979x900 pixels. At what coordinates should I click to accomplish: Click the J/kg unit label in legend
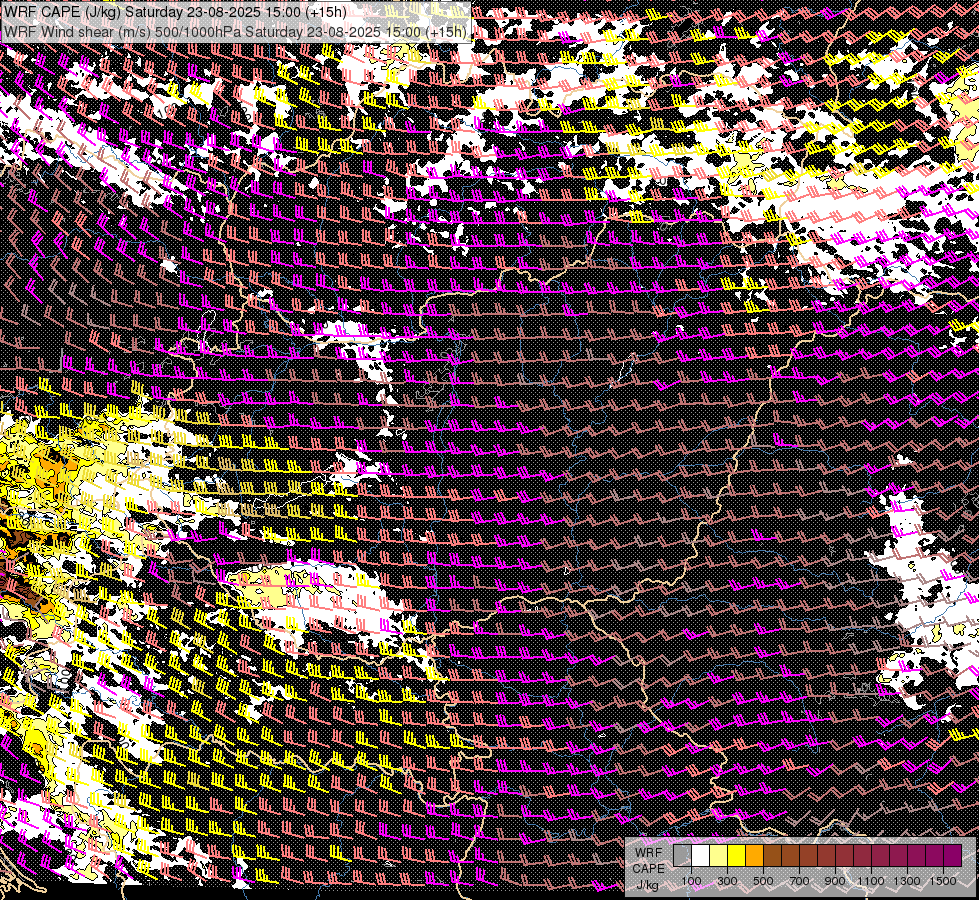coord(648,885)
